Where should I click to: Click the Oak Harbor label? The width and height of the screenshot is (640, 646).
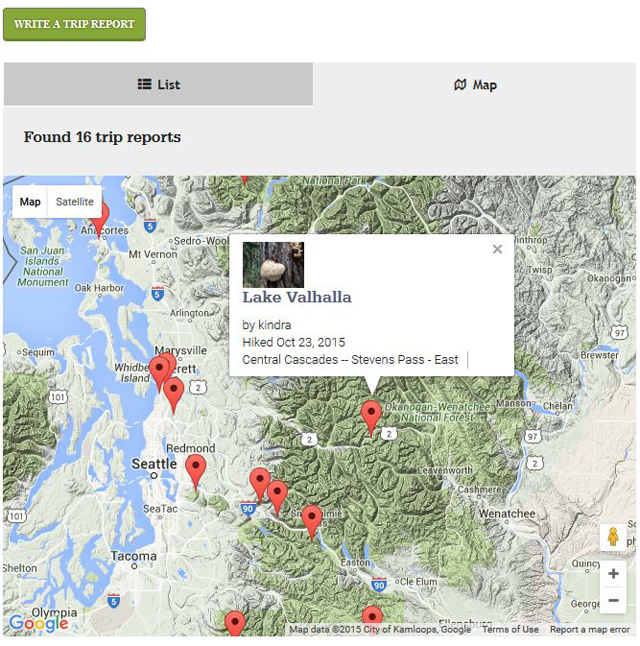tap(99, 288)
